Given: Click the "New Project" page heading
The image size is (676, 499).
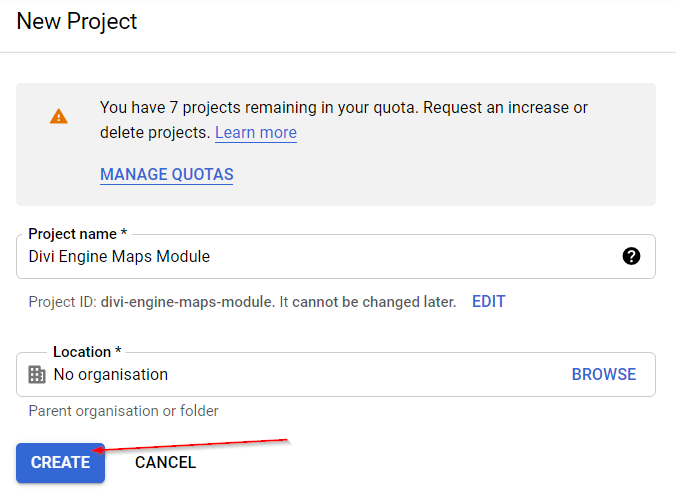Looking at the screenshot, I should (x=77, y=21).
